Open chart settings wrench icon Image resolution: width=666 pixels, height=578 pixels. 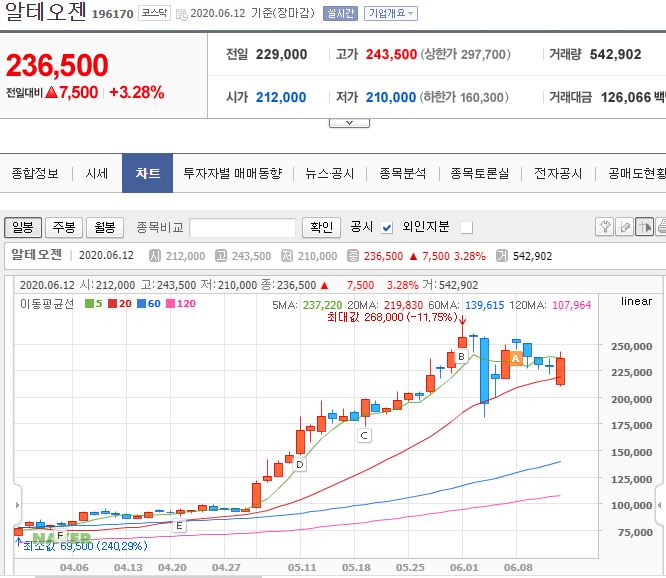coord(604,227)
